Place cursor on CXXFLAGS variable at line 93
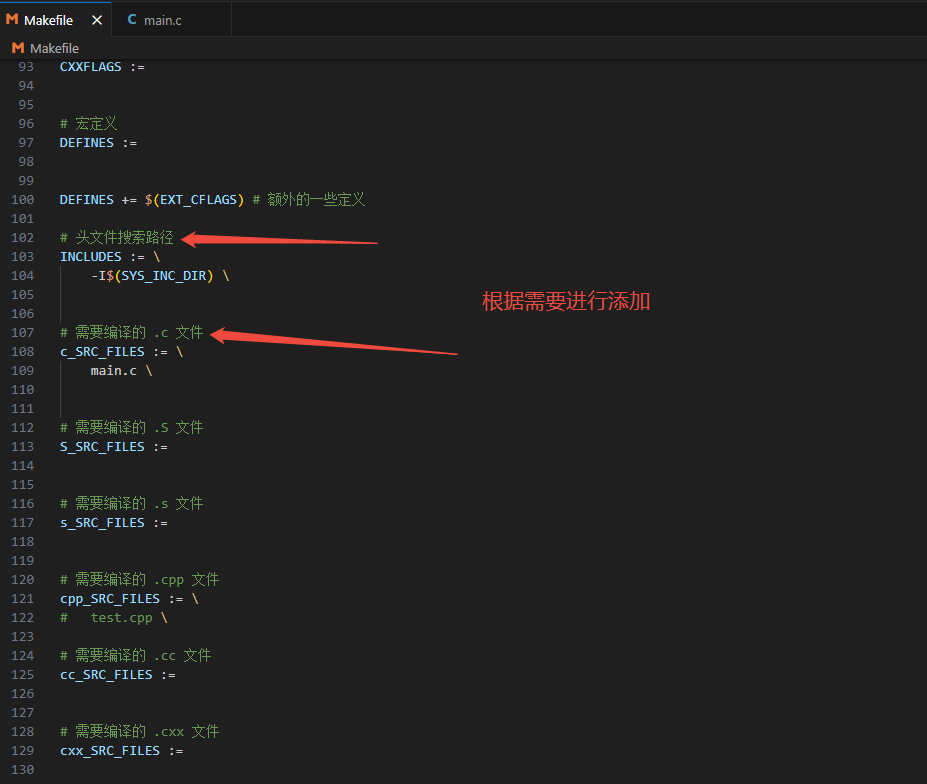Image resolution: width=927 pixels, height=784 pixels. (90, 67)
